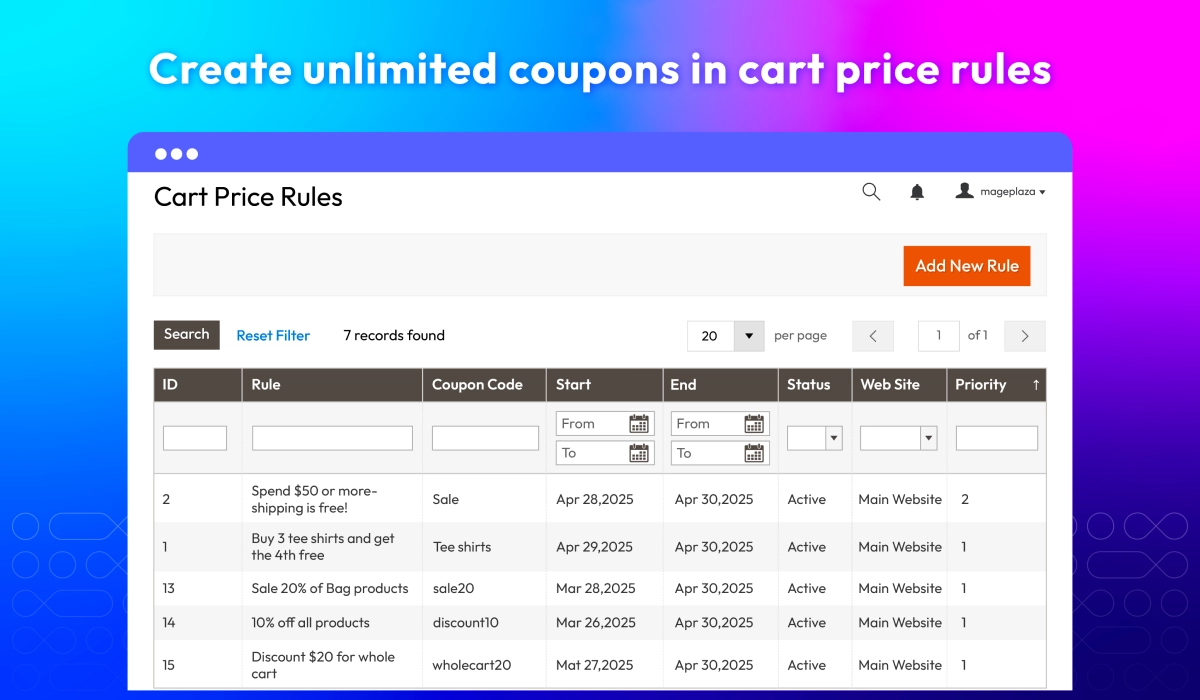Click the Reset Filter link
Image resolution: width=1200 pixels, height=700 pixels.
click(x=273, y=336)
